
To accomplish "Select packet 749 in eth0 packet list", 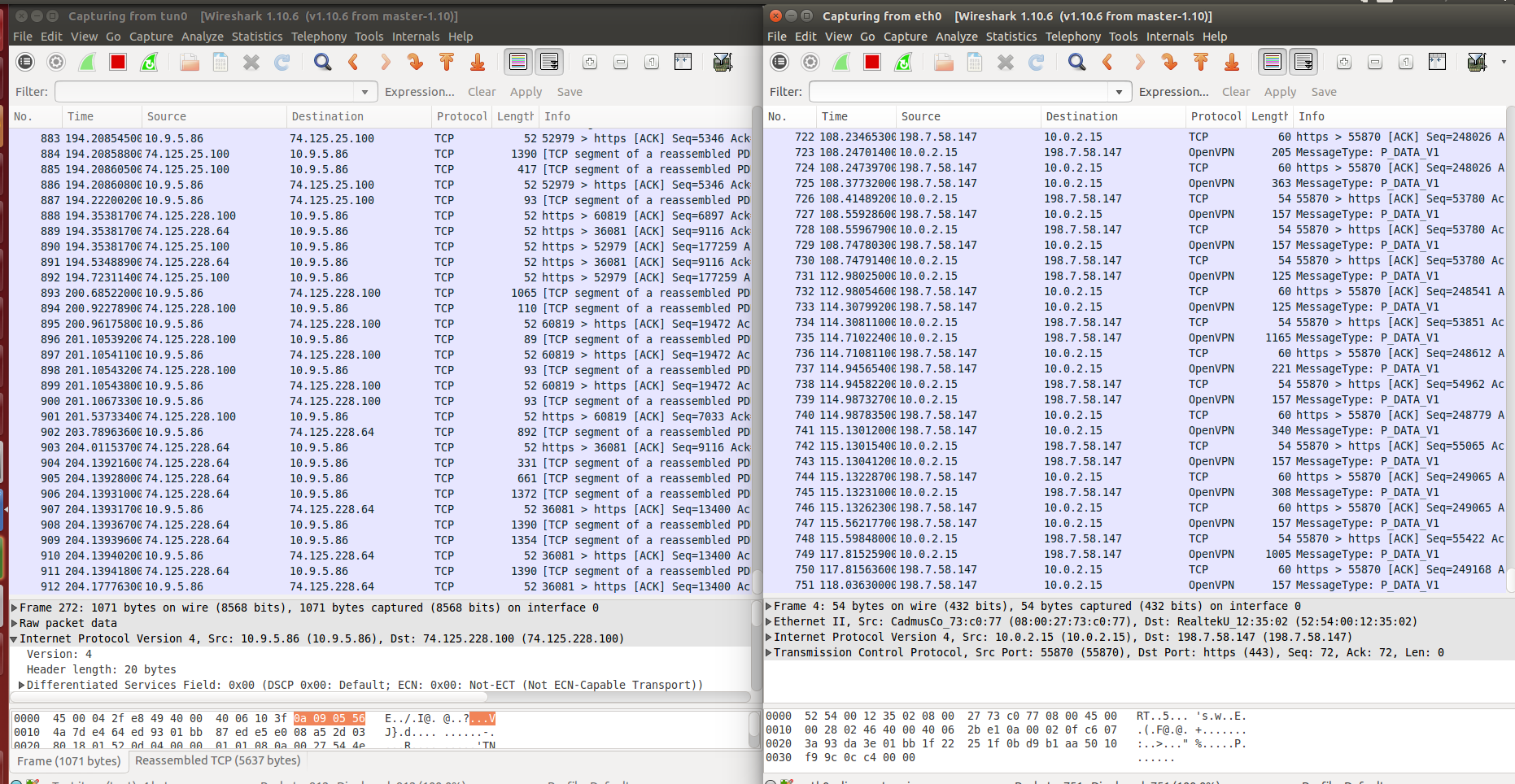I will (1135, 554).
